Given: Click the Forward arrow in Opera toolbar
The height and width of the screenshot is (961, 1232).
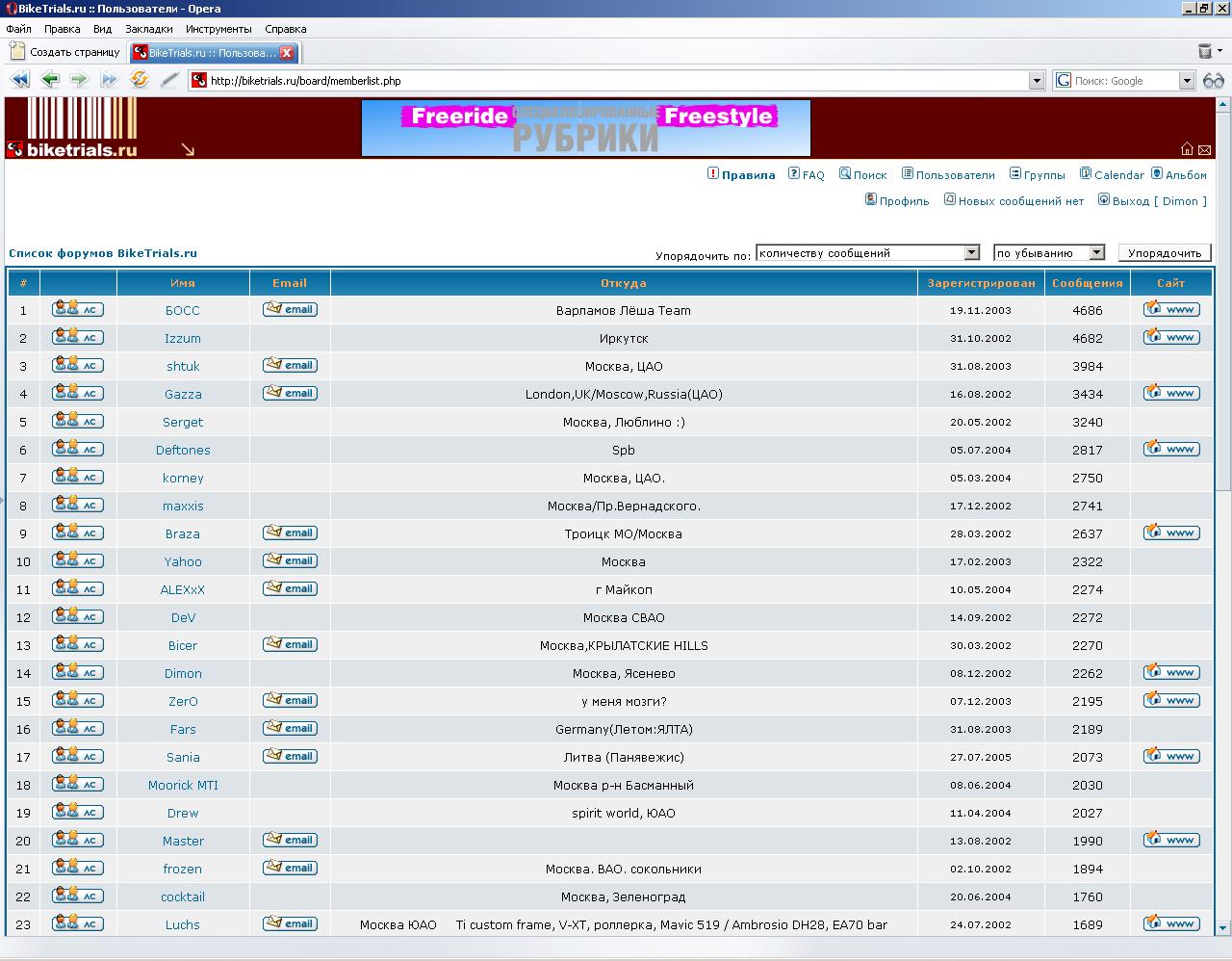Looking at the screenshot, I should pos(79,80).
